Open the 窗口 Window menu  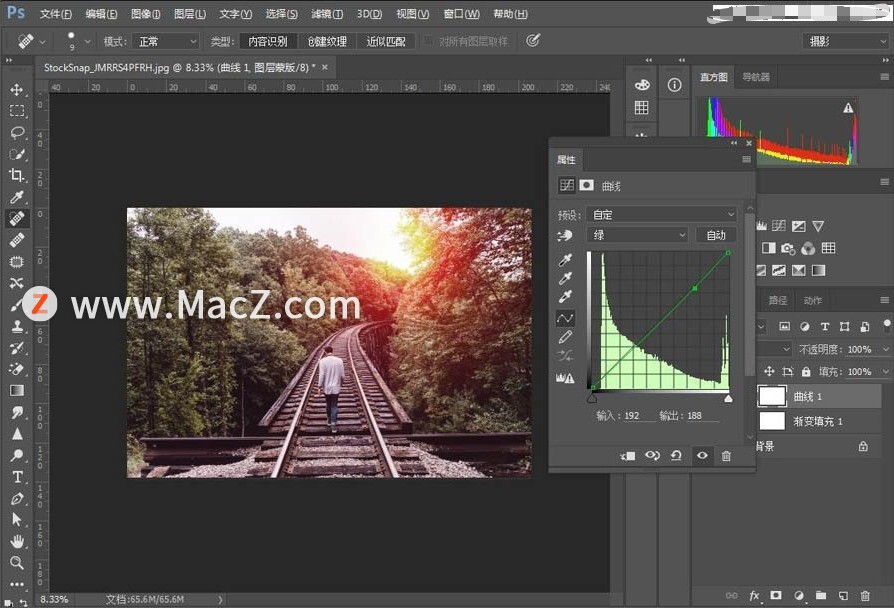(461, 14)
